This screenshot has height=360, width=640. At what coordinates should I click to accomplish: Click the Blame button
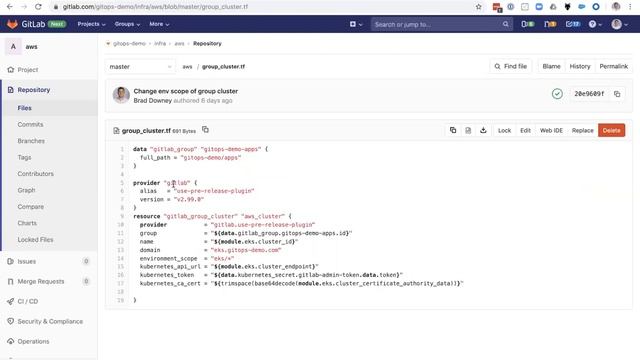point(551,66)
